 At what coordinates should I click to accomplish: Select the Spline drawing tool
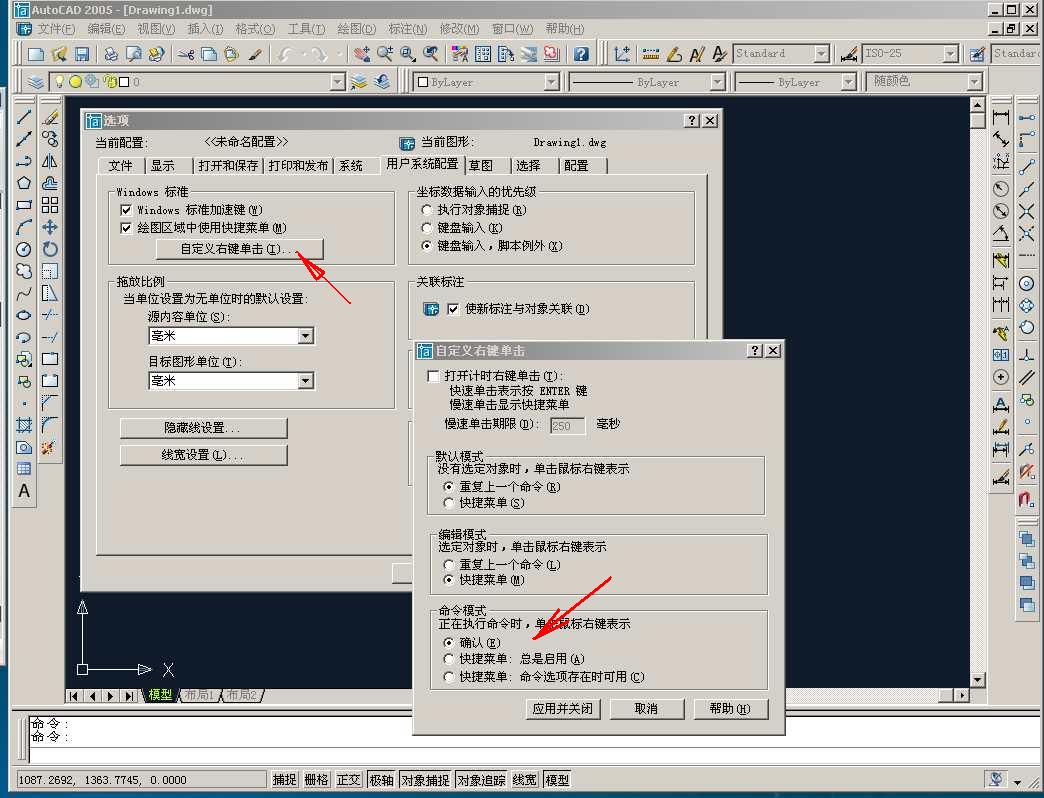tap(24, 294)
